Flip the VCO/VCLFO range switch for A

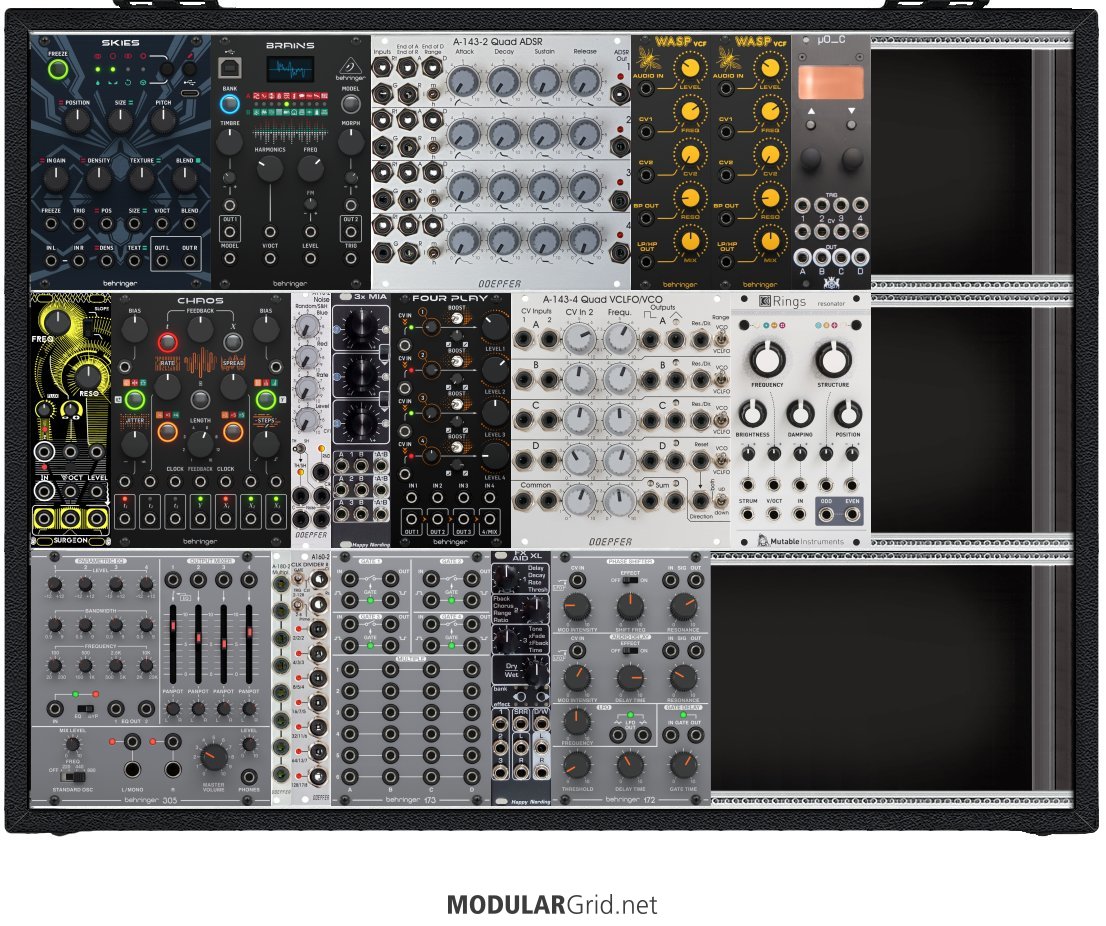click(720, 340)
